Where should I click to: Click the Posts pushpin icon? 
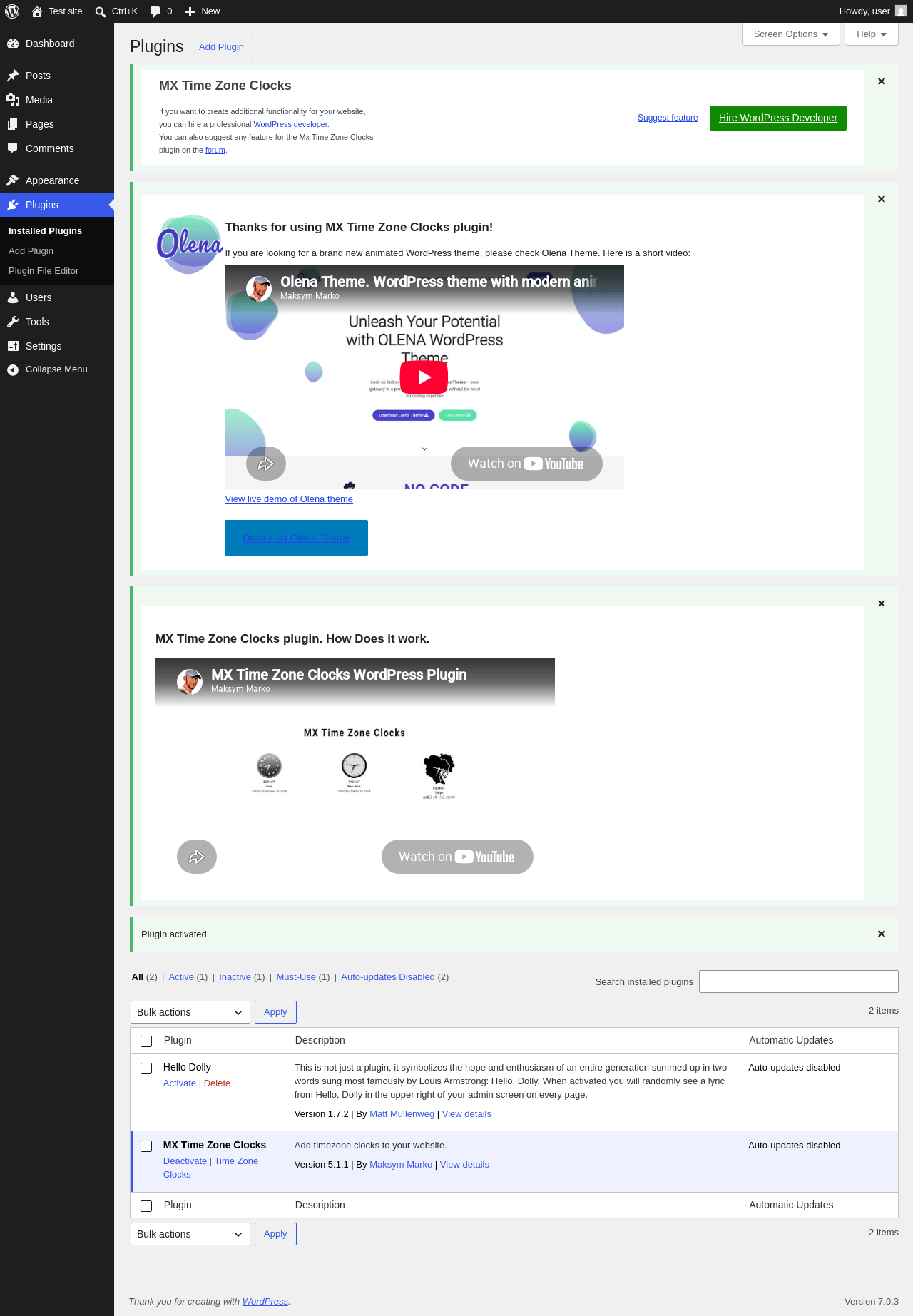(x=13, y=76)
